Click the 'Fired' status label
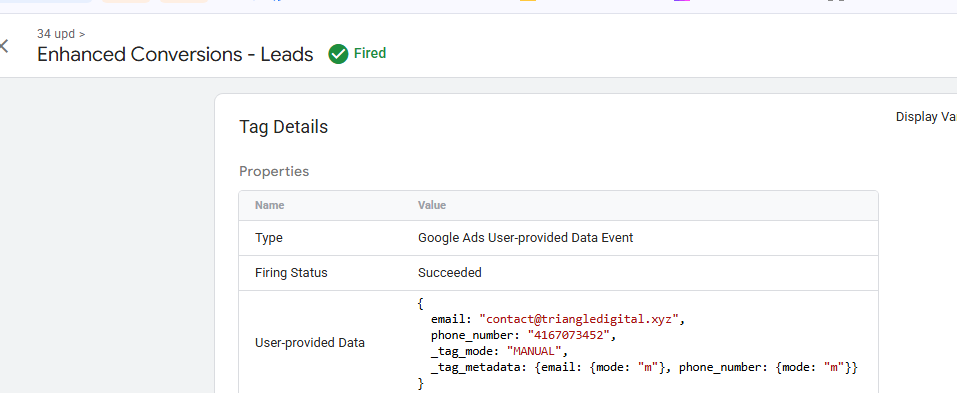Screen dimensions: 957x393 pos(370,54)
